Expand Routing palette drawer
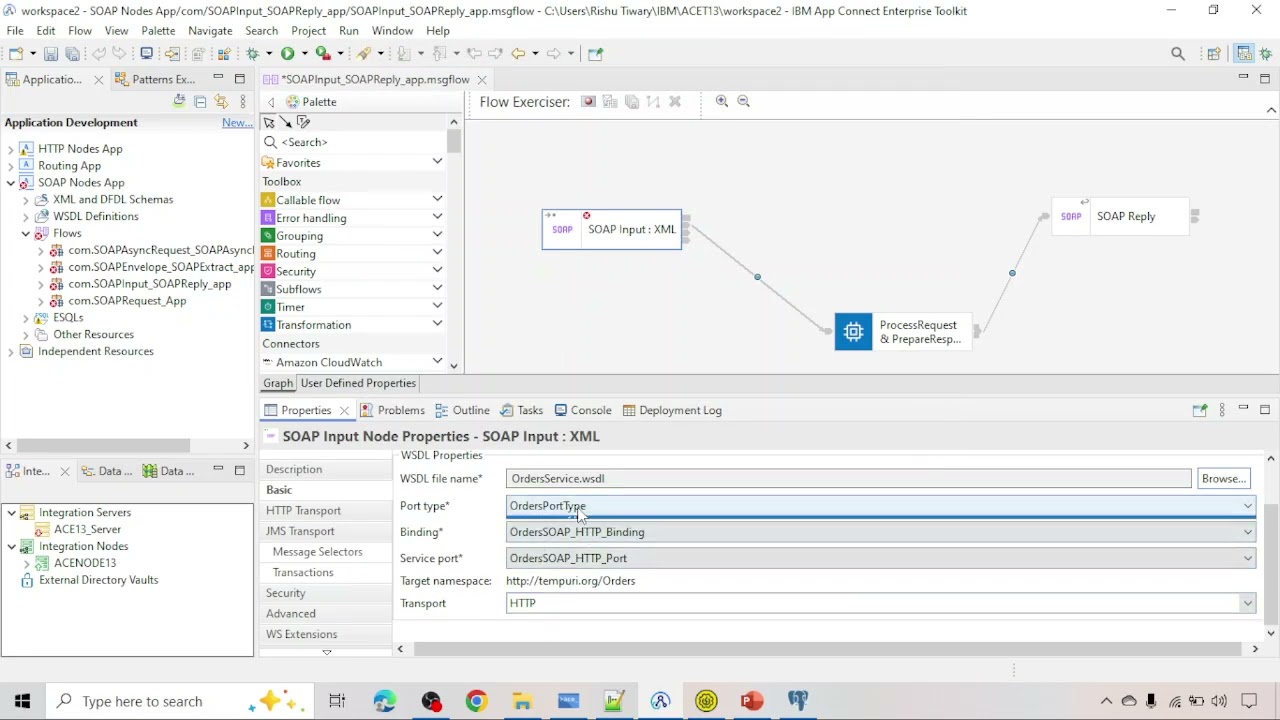 point(437,252)
